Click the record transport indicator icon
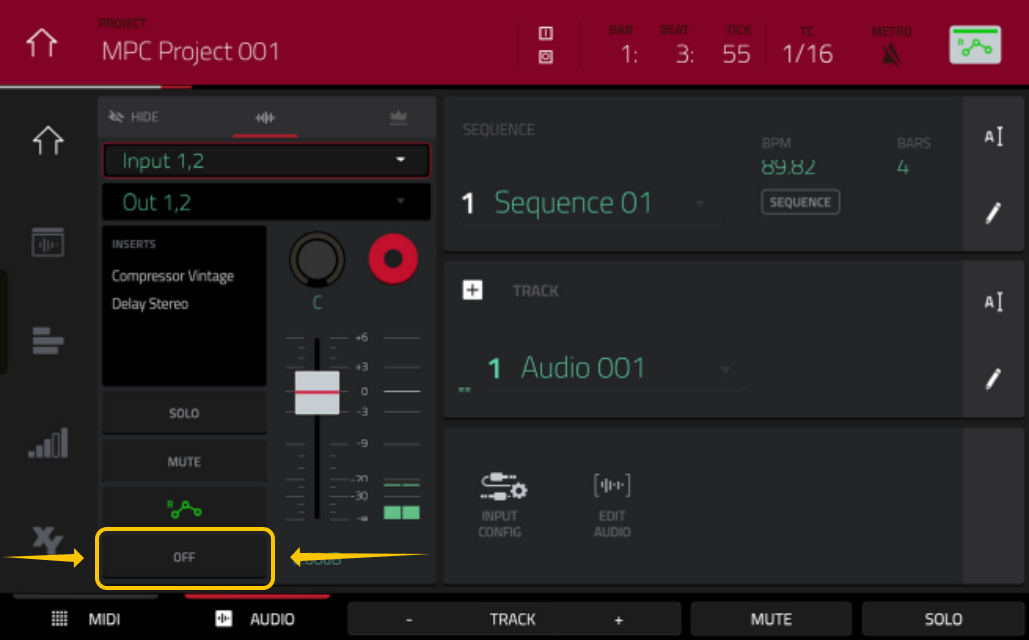The width and height of the screenshot is (1029, 640). tap(545, 57)
